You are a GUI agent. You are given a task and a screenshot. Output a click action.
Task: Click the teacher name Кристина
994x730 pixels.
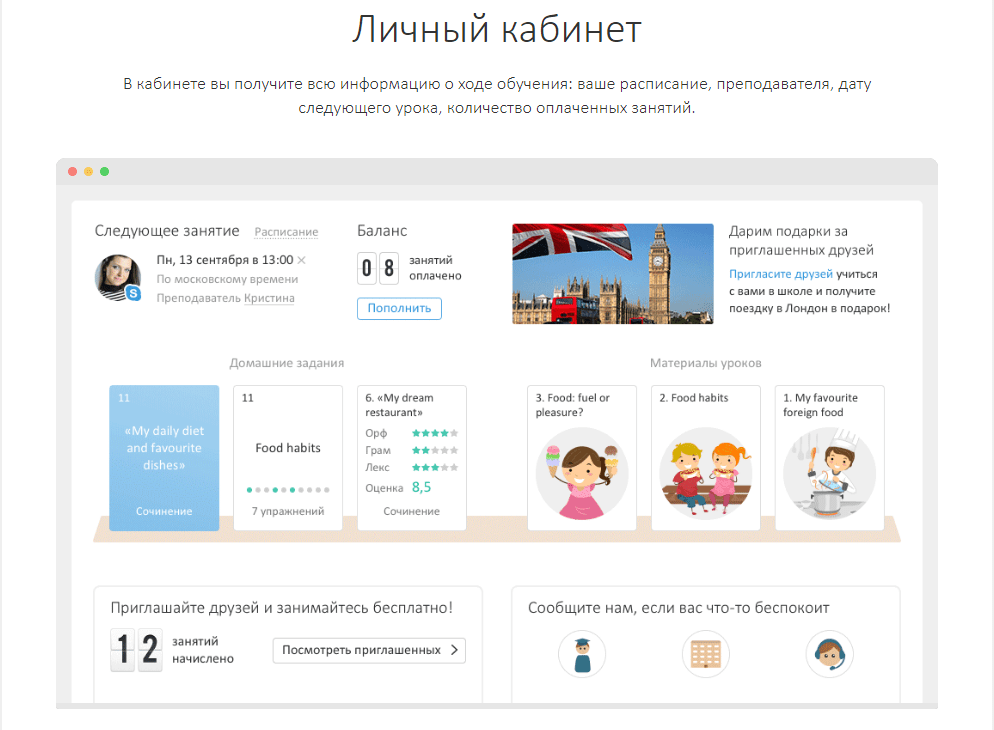(269, 298)
